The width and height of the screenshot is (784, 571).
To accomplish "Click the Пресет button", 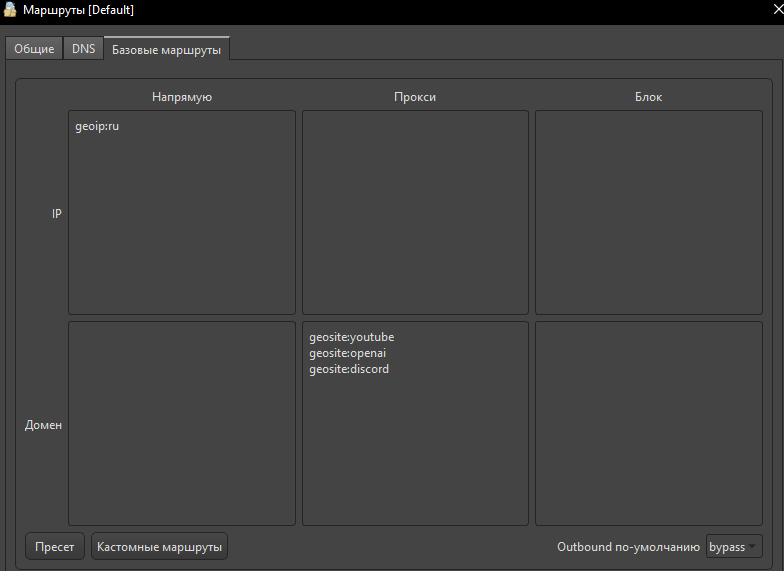I will [x=54, y=546].
